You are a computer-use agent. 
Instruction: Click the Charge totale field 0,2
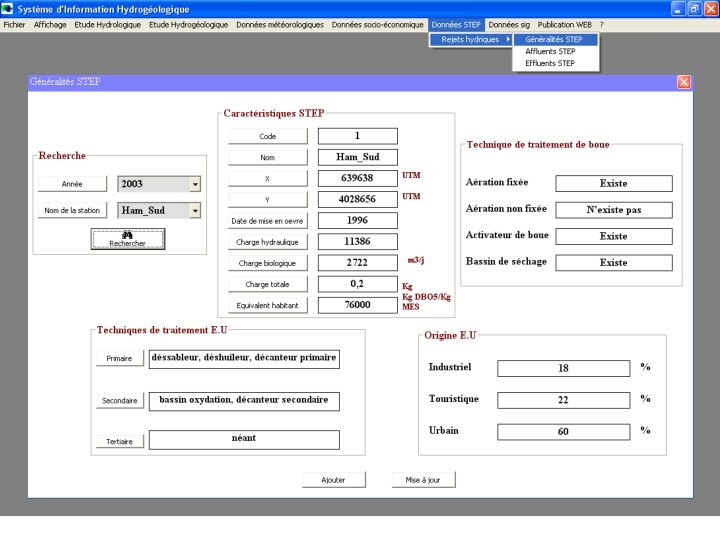[358, 284]
